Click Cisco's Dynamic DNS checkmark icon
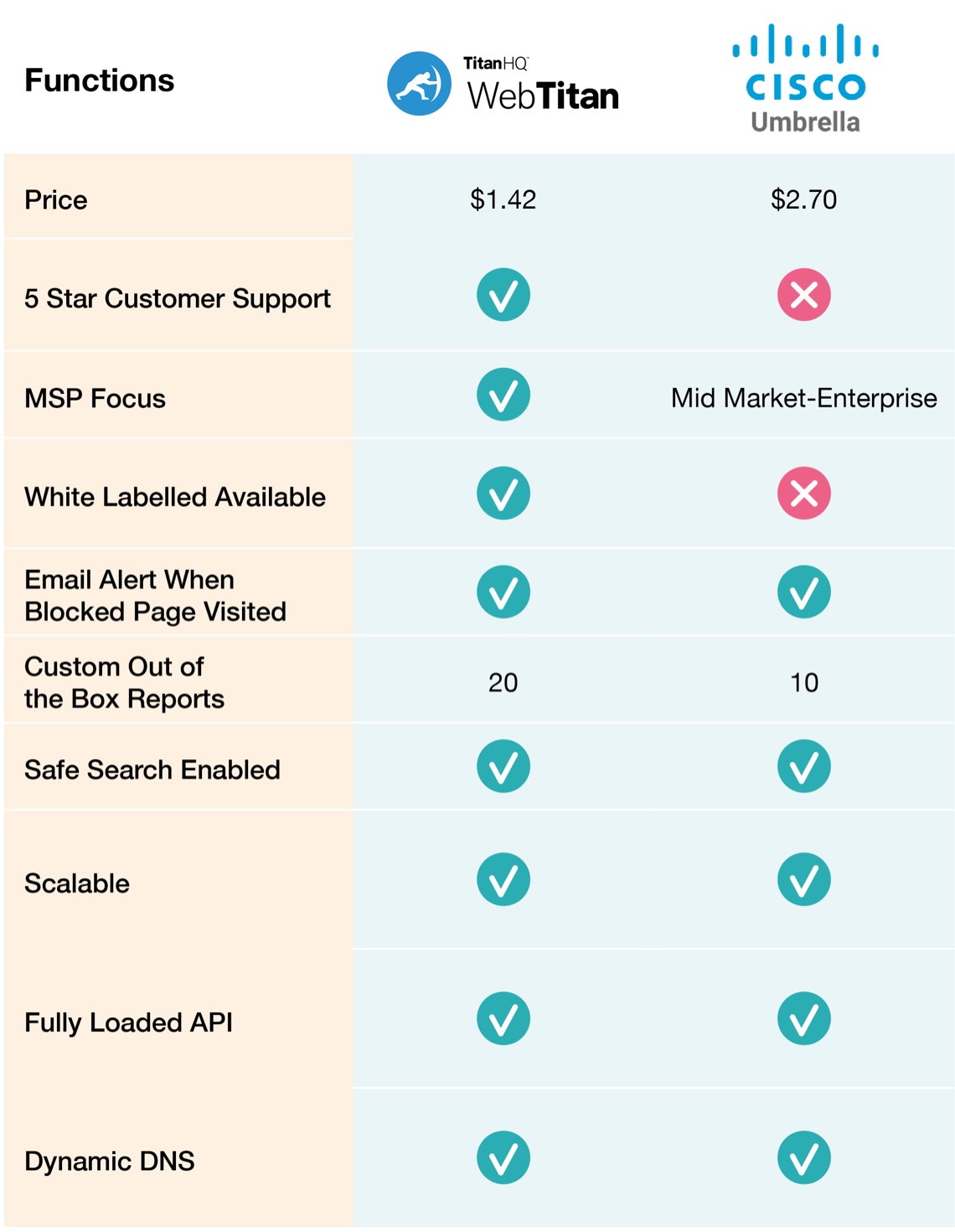 (x=804, y=1158)
